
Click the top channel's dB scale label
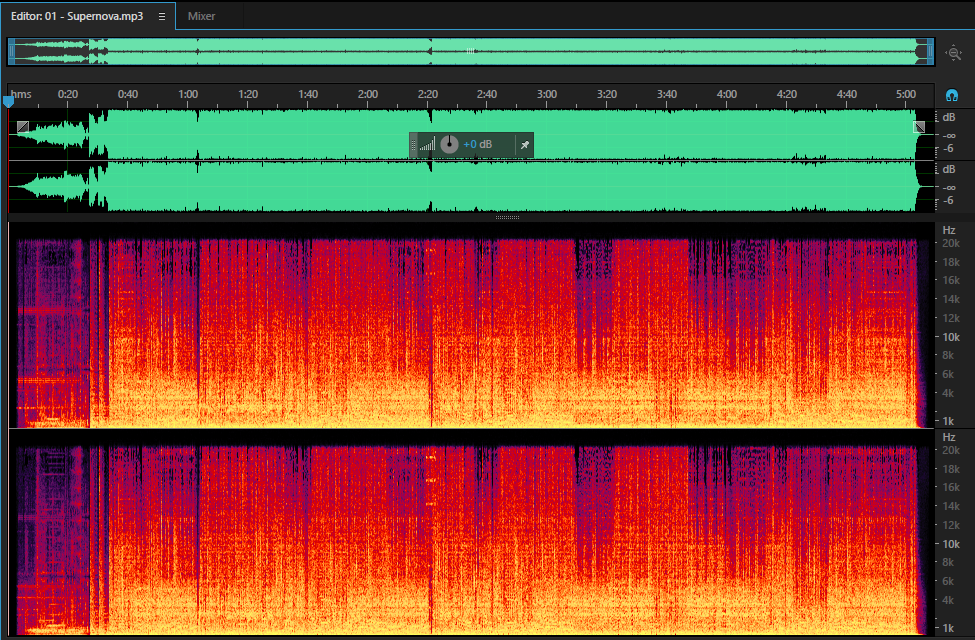coord(949,118)
